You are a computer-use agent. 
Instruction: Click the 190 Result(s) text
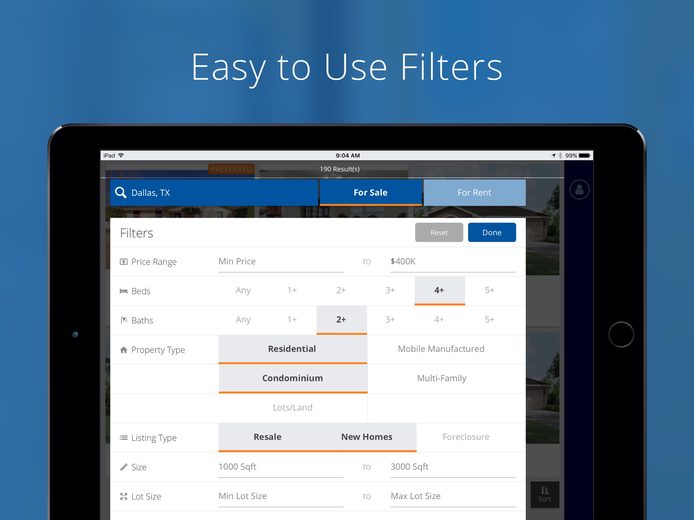[x=339, y=169]
